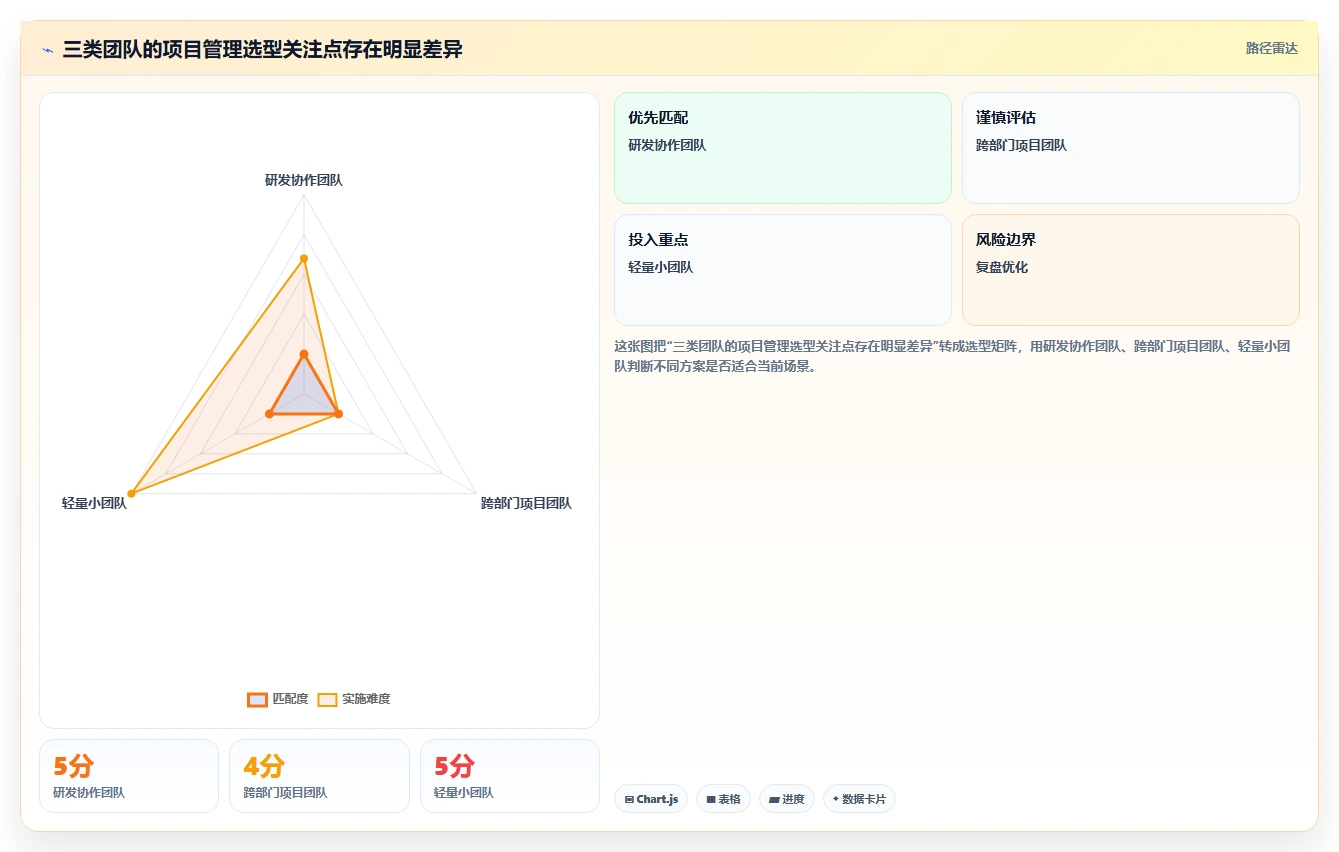Click 复盘优化 text in the 风险边界 card
The width and height of the screenshot is (1339, 852).
1002,267
